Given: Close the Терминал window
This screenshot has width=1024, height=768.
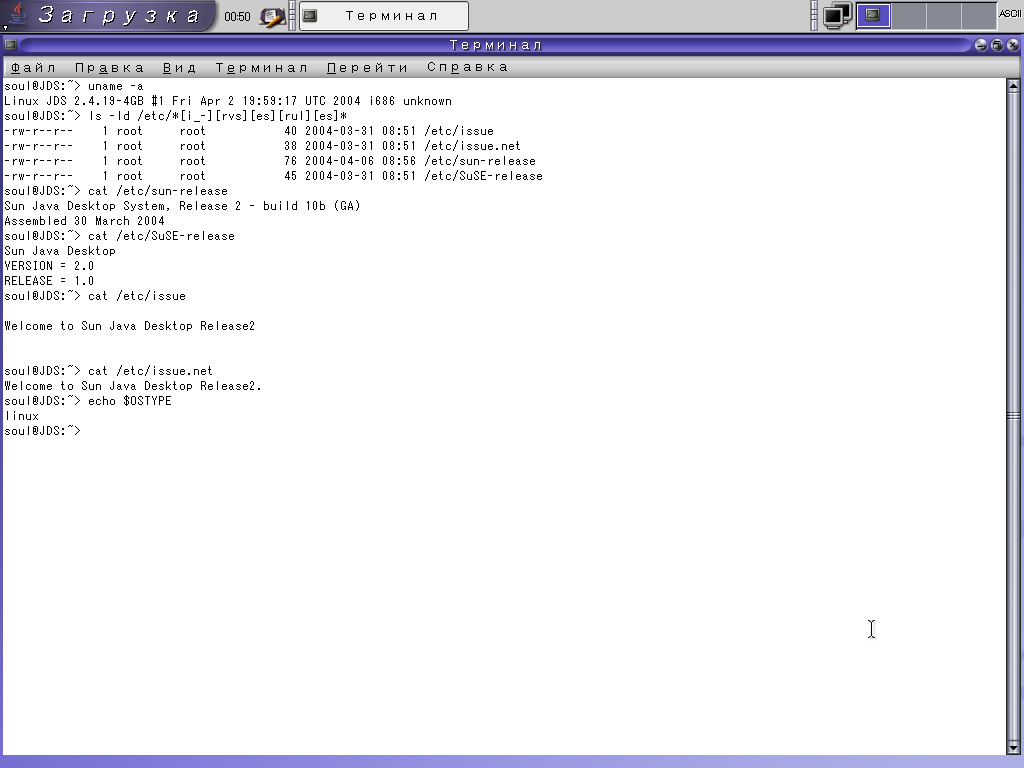Looking at the screenshot, I should click(1013, 44).
